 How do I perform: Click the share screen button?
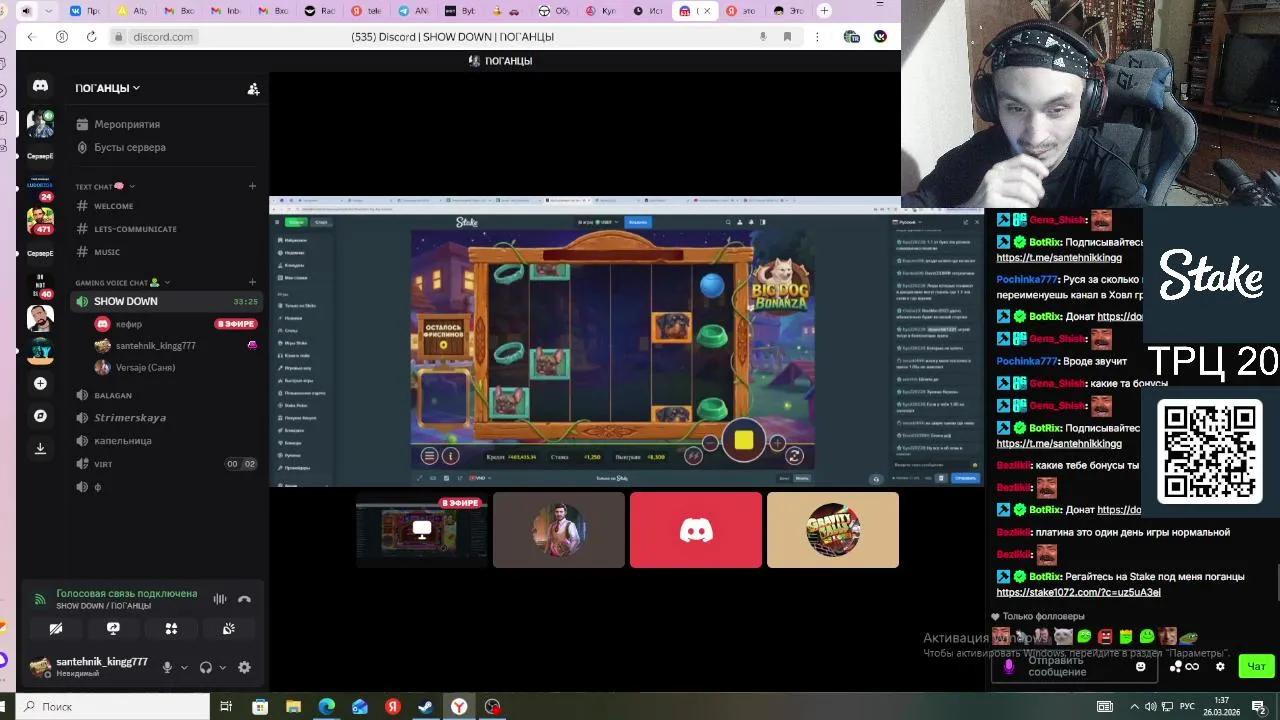(x=113, y=628)
